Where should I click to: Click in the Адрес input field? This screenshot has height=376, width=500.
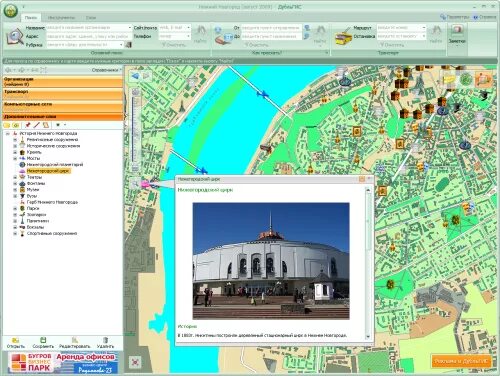click(x=88, y=36)
